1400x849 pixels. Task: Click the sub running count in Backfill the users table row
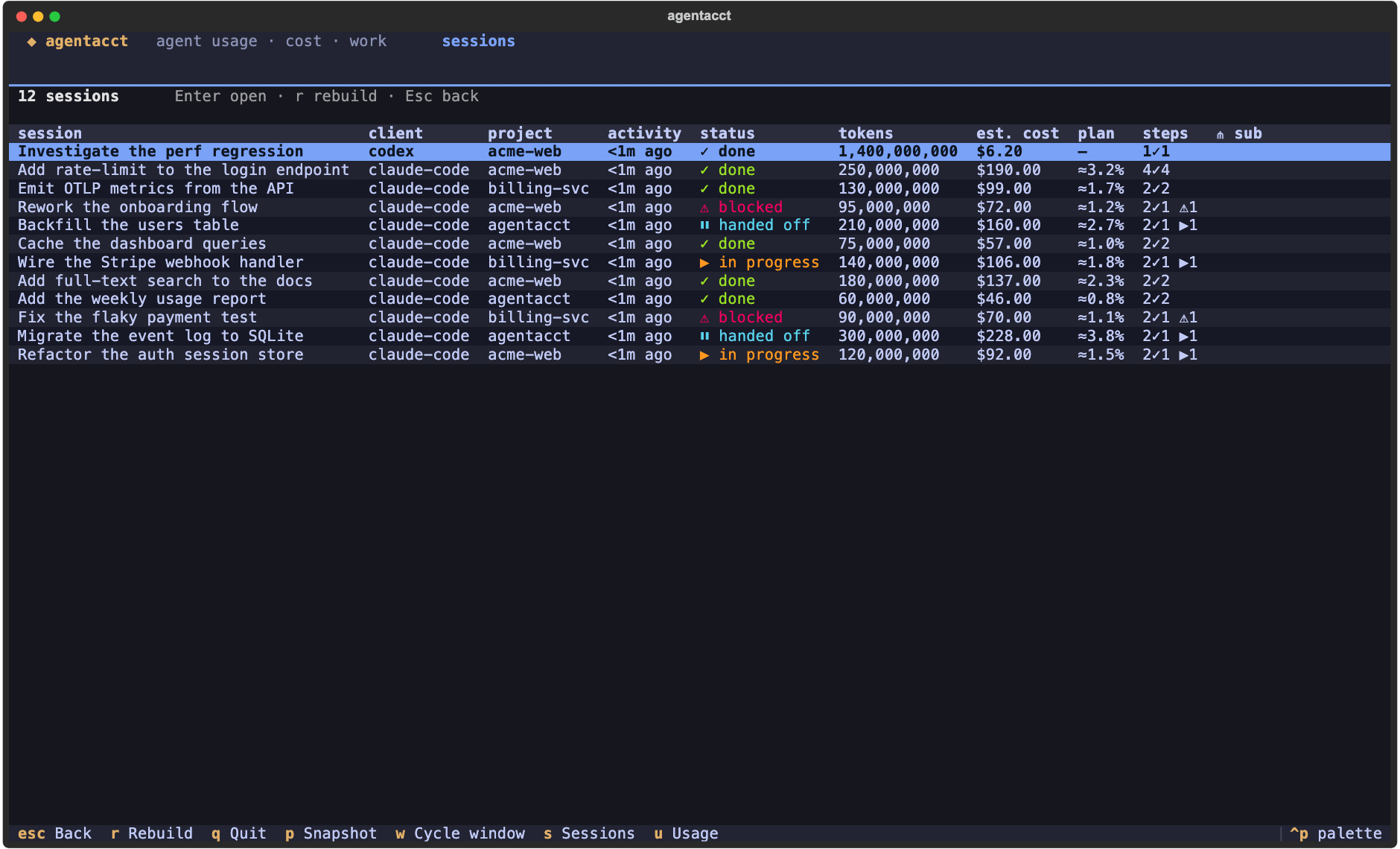click(x=1189, y=226)
